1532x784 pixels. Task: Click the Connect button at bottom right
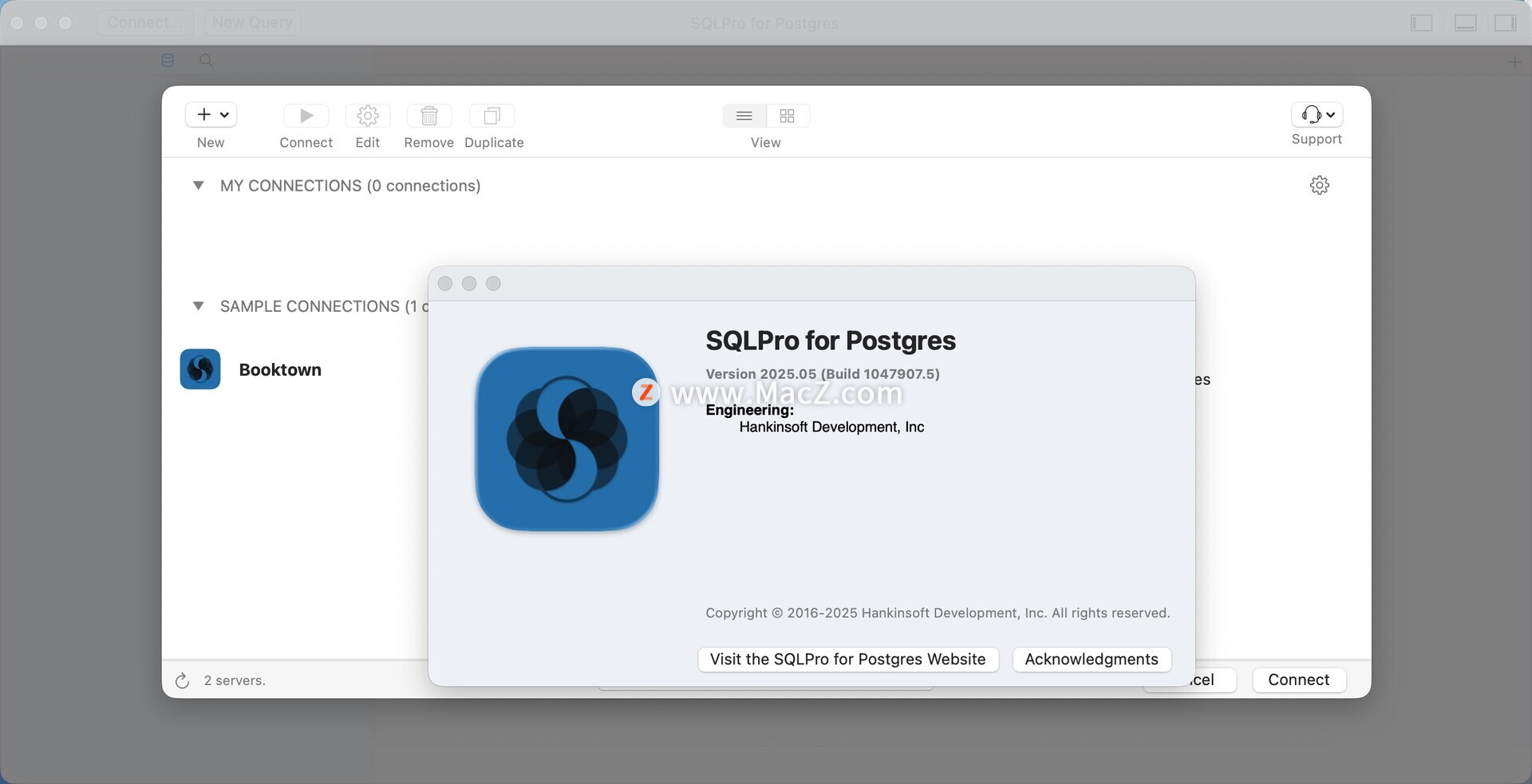tap(1299, 680)
